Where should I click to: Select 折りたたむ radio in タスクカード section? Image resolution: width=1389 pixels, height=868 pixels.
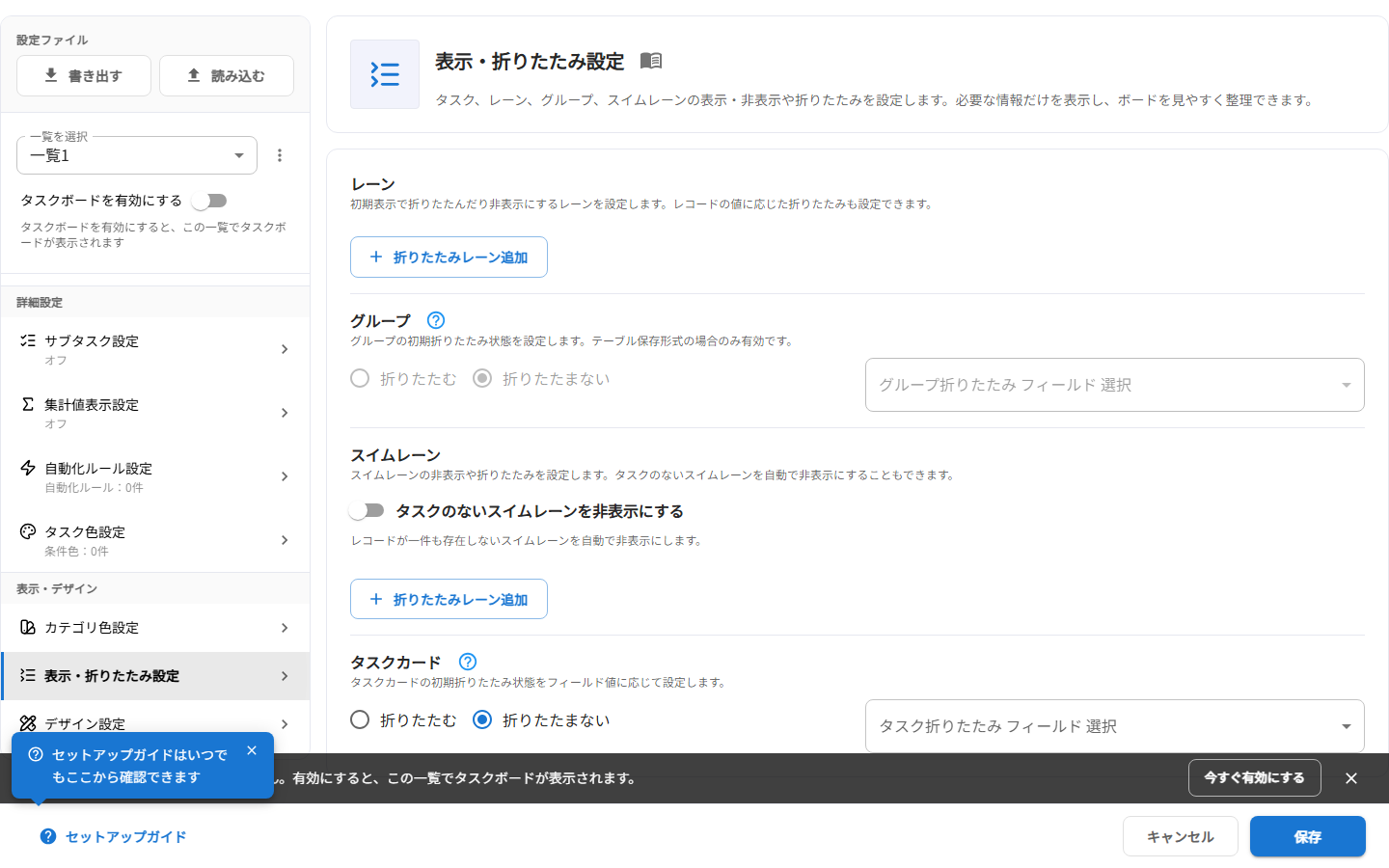(x=360, y=719)
